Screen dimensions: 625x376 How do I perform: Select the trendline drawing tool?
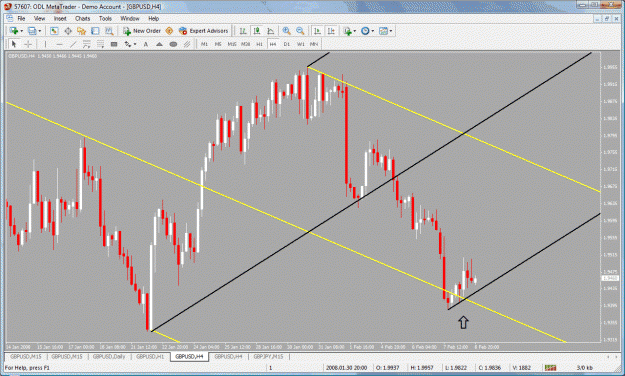[73, 44]
